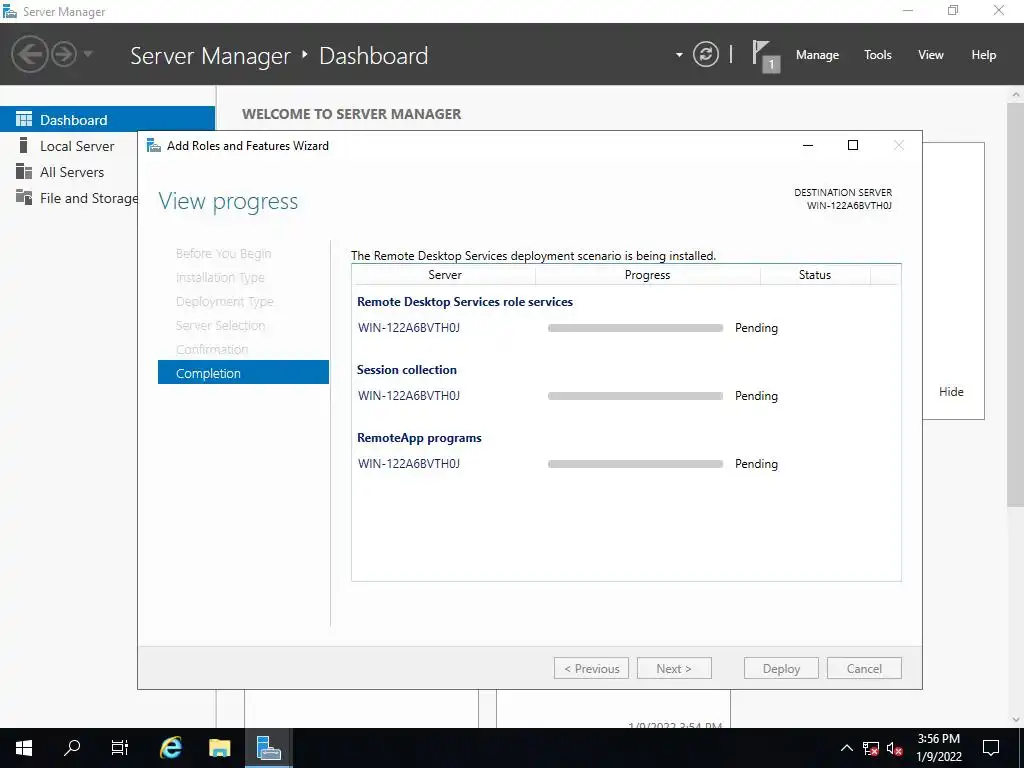1024x768 pixels.
Task: Click the Server Selection wizard step
Action: click(221, 325)
